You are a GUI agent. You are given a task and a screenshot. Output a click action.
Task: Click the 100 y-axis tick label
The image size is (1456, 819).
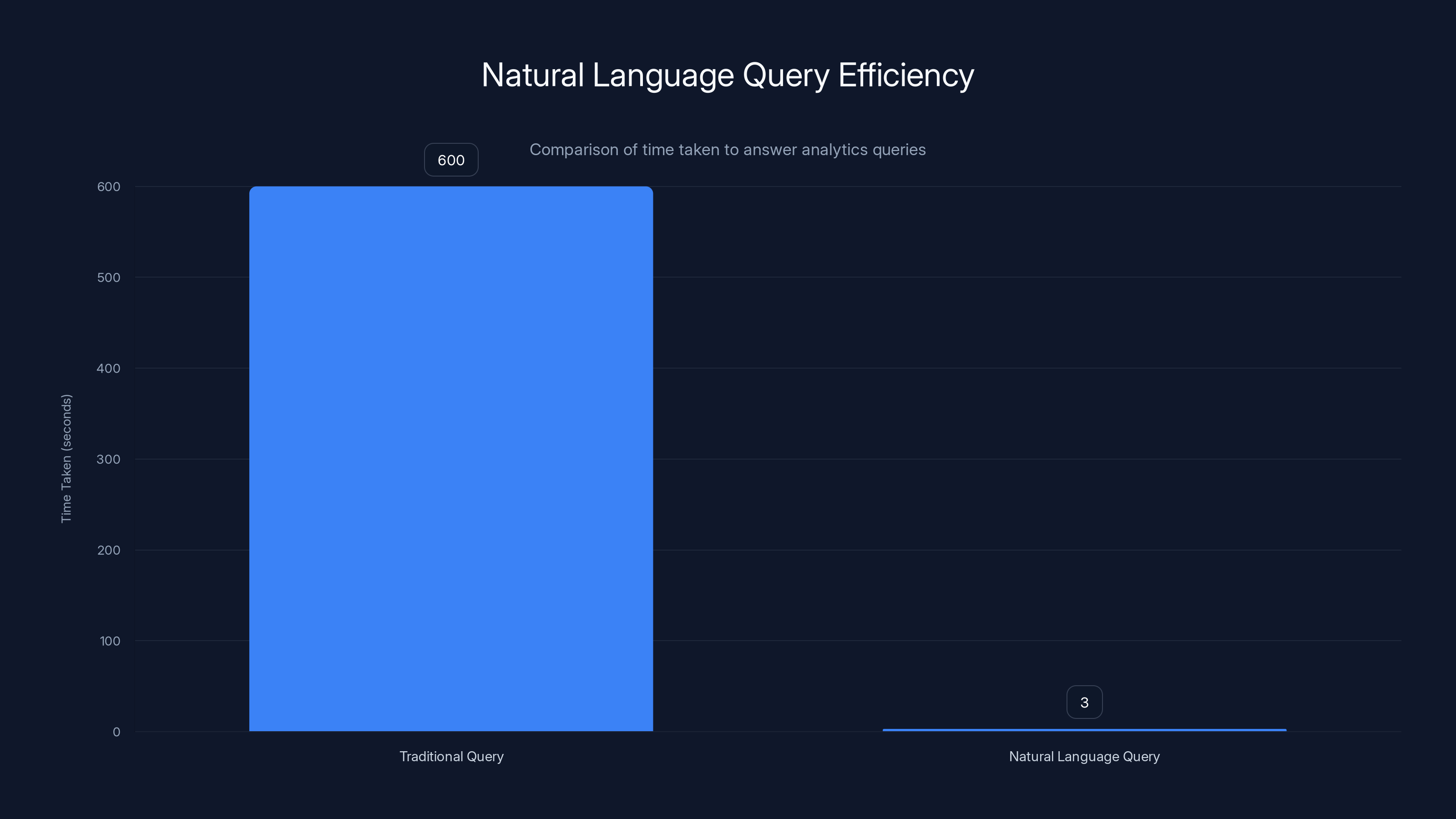[111, 640]
